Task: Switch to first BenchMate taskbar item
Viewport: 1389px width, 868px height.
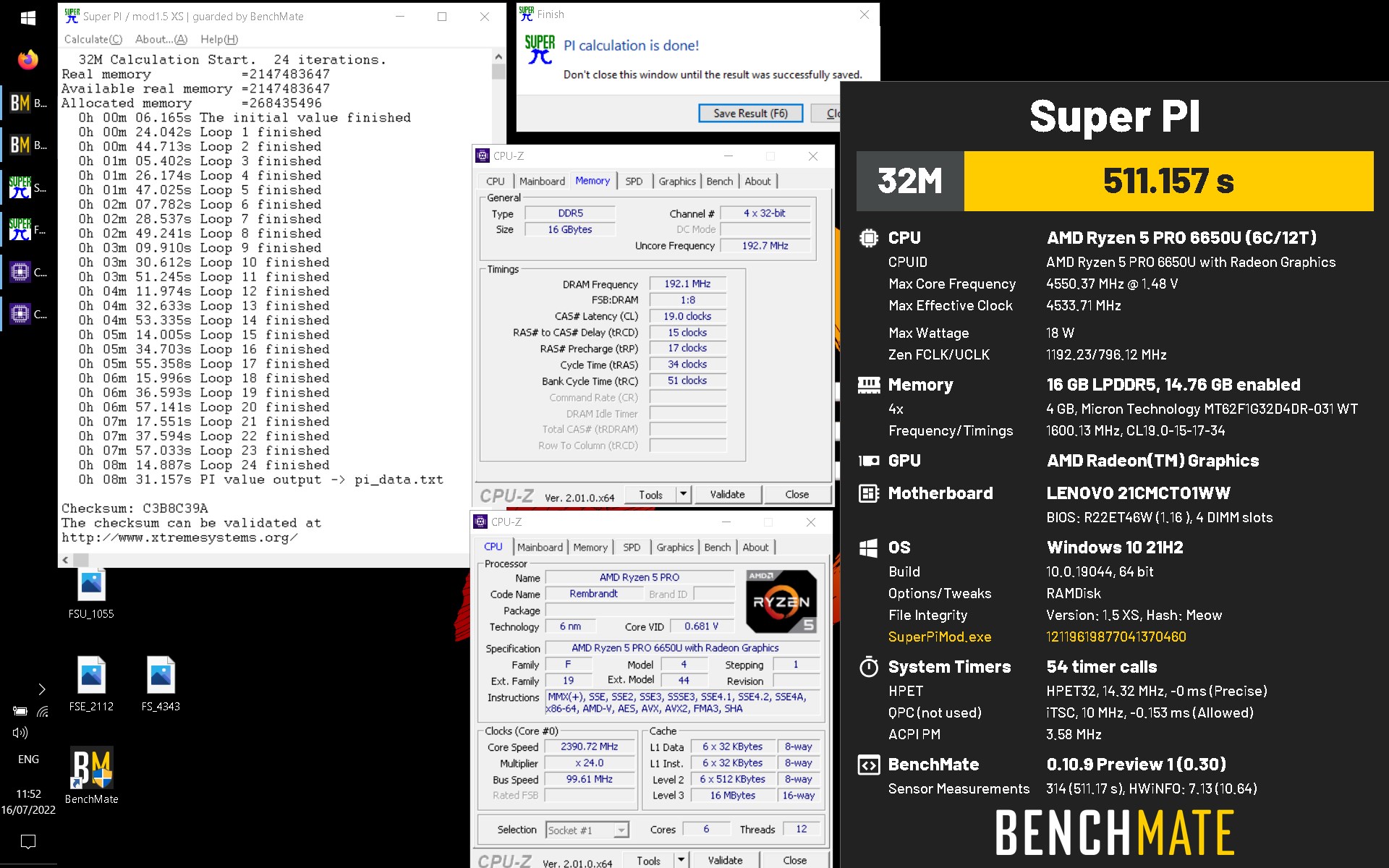Action: click(28, 103)
